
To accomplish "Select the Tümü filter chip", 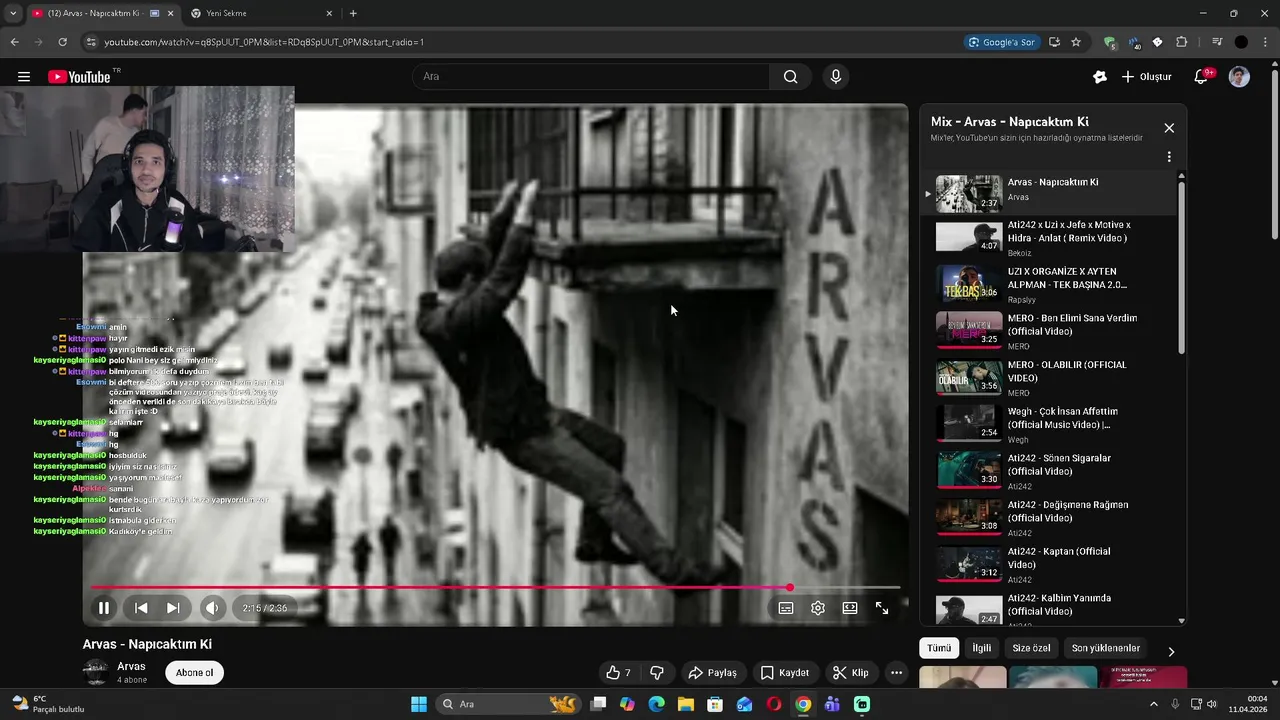I will pyautogui.click(x=939, y=648).
